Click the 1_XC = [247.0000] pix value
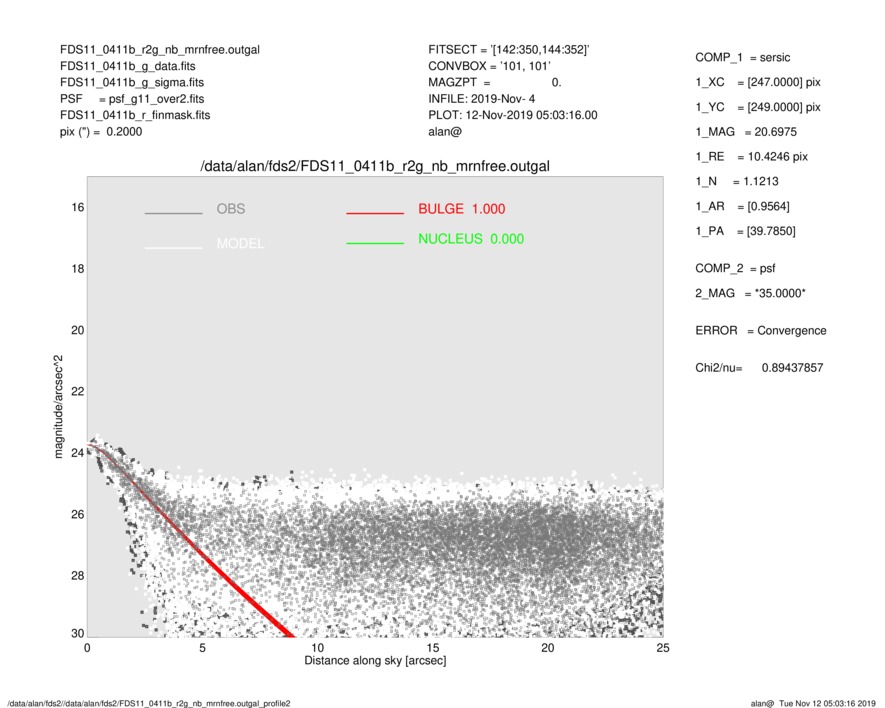885x708 pixels. click(x=757, y=82)
